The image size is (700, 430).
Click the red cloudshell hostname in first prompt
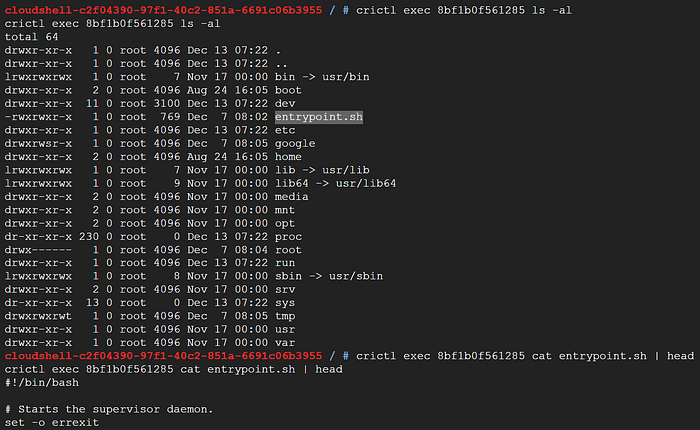163,10
